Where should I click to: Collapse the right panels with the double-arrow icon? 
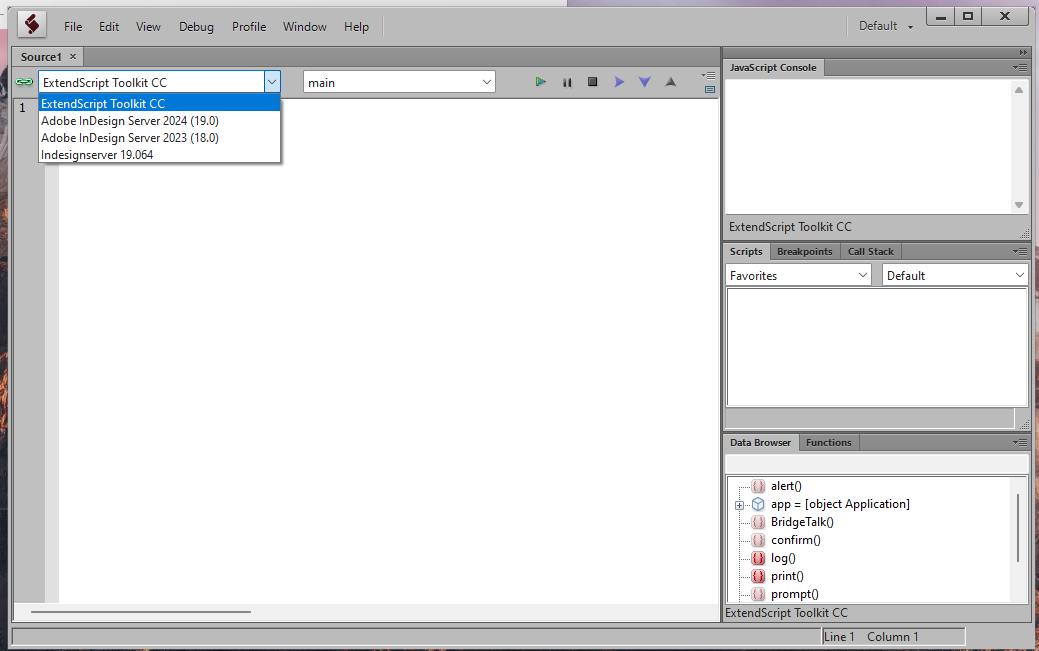[1023, 52]
